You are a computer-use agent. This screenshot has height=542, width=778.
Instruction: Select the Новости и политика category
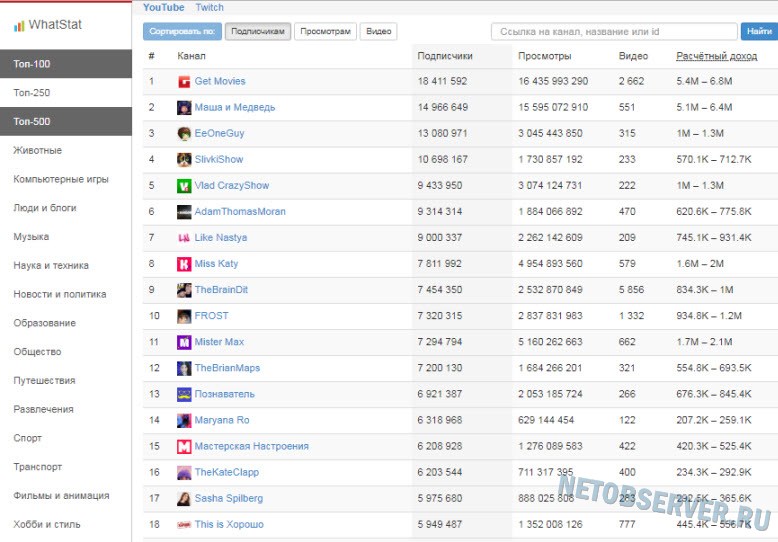tap(60, 294)
